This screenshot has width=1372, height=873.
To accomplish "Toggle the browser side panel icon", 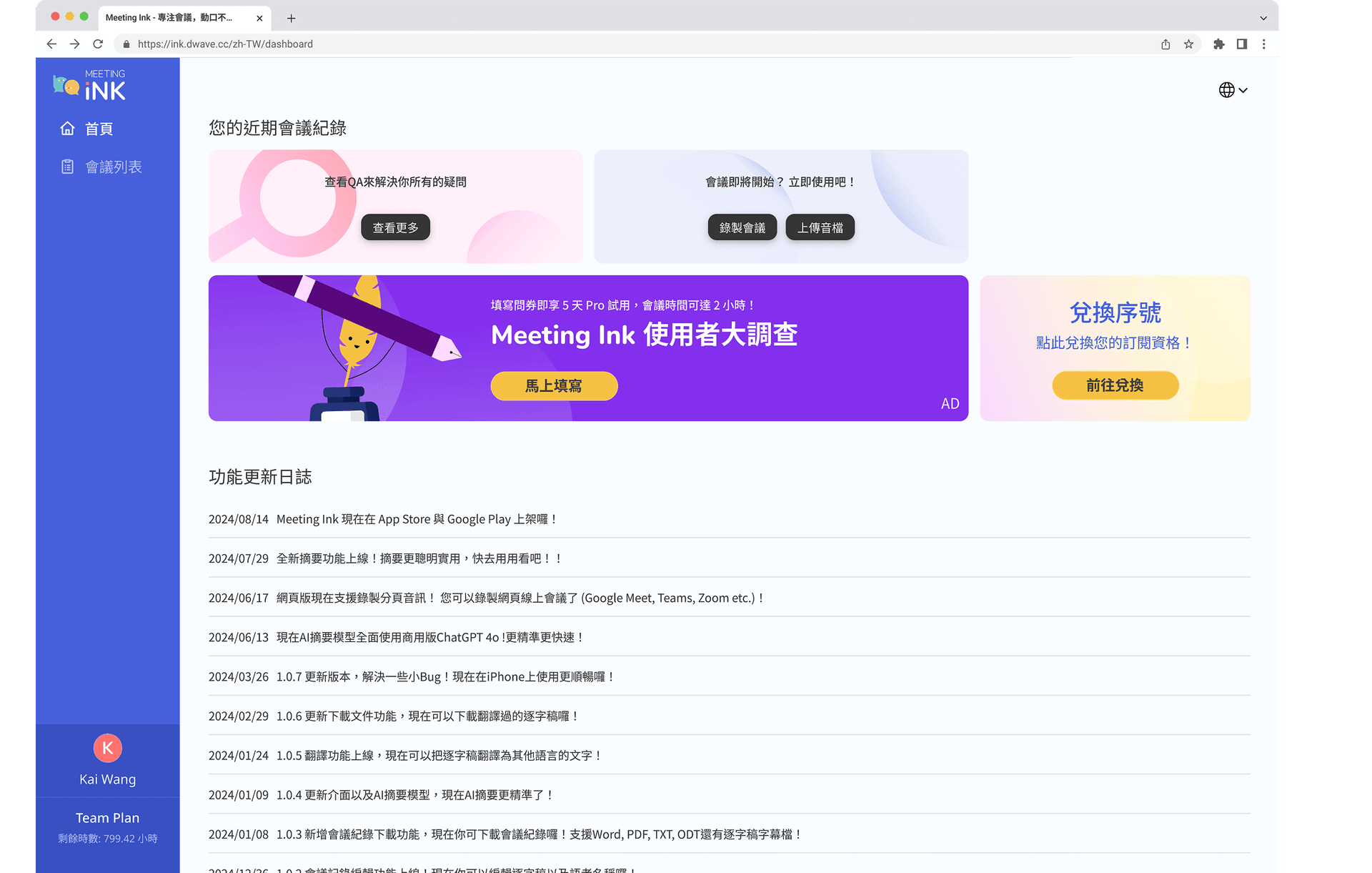I will point(1242,44).
